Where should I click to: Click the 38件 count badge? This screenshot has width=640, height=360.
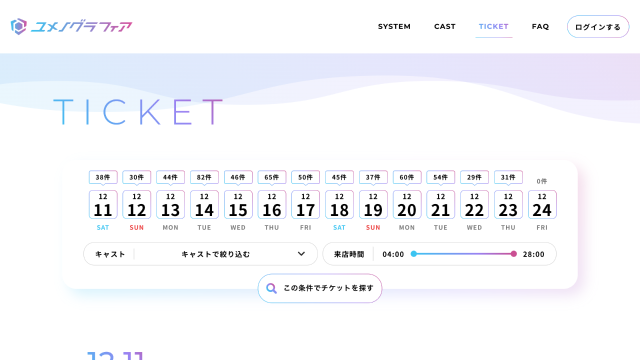pyautogui.click(x=103, y=177)
